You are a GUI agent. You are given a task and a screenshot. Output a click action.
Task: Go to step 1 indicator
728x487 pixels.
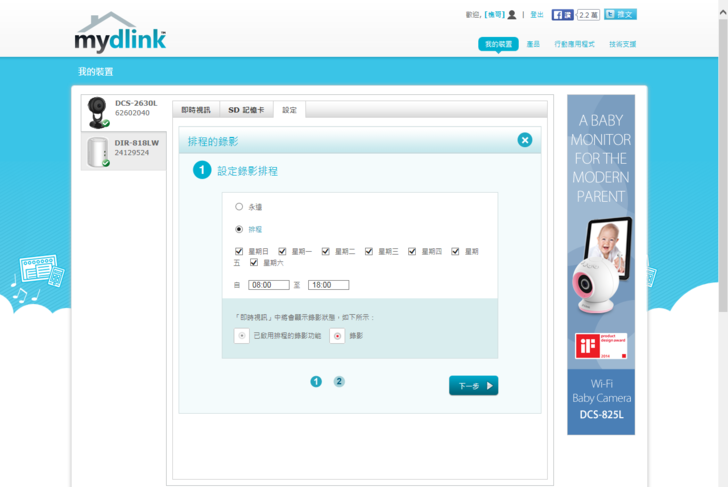(x=316, y=382)
